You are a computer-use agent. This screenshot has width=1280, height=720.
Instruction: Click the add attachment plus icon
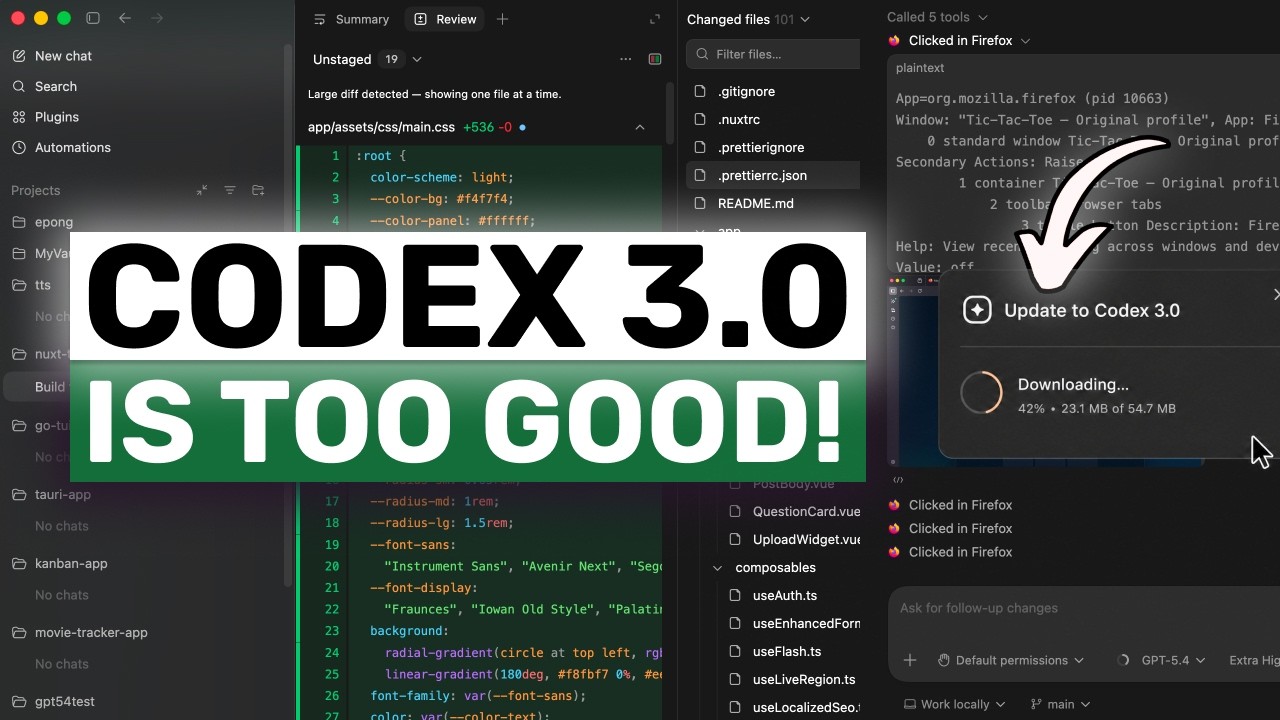tap(910, 660)
